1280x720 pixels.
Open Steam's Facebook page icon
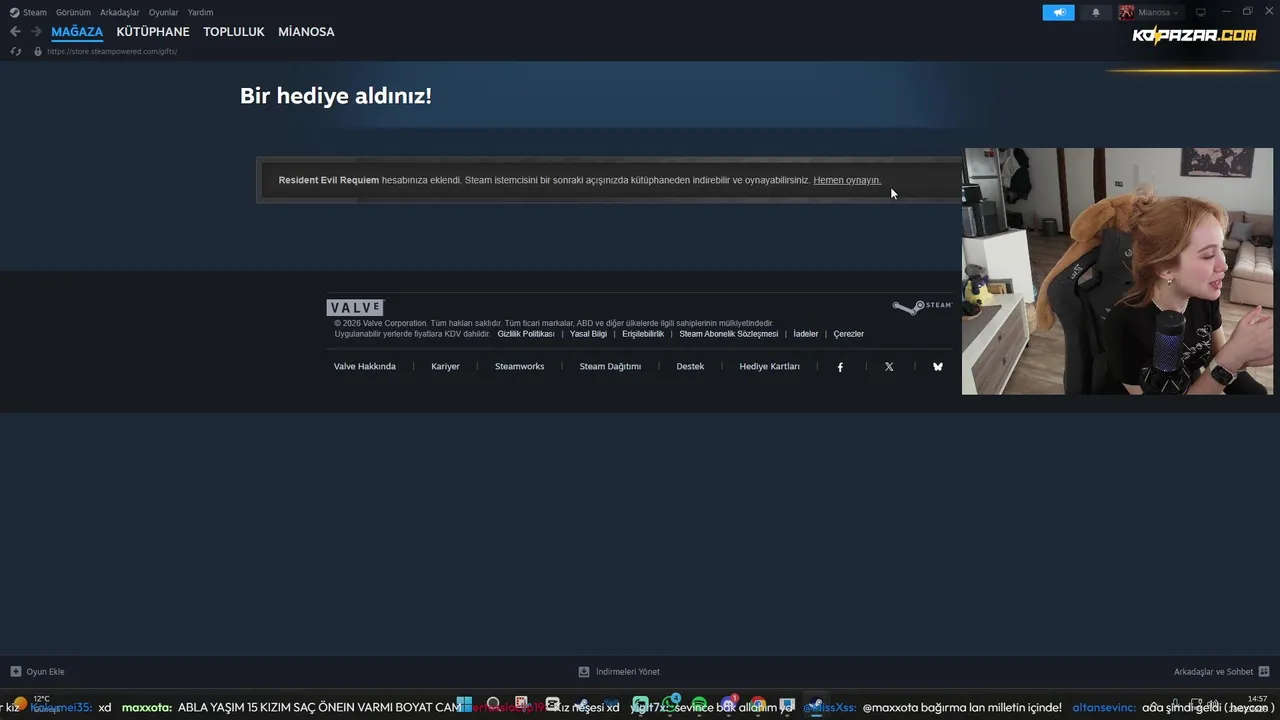[x=840, y=367]
